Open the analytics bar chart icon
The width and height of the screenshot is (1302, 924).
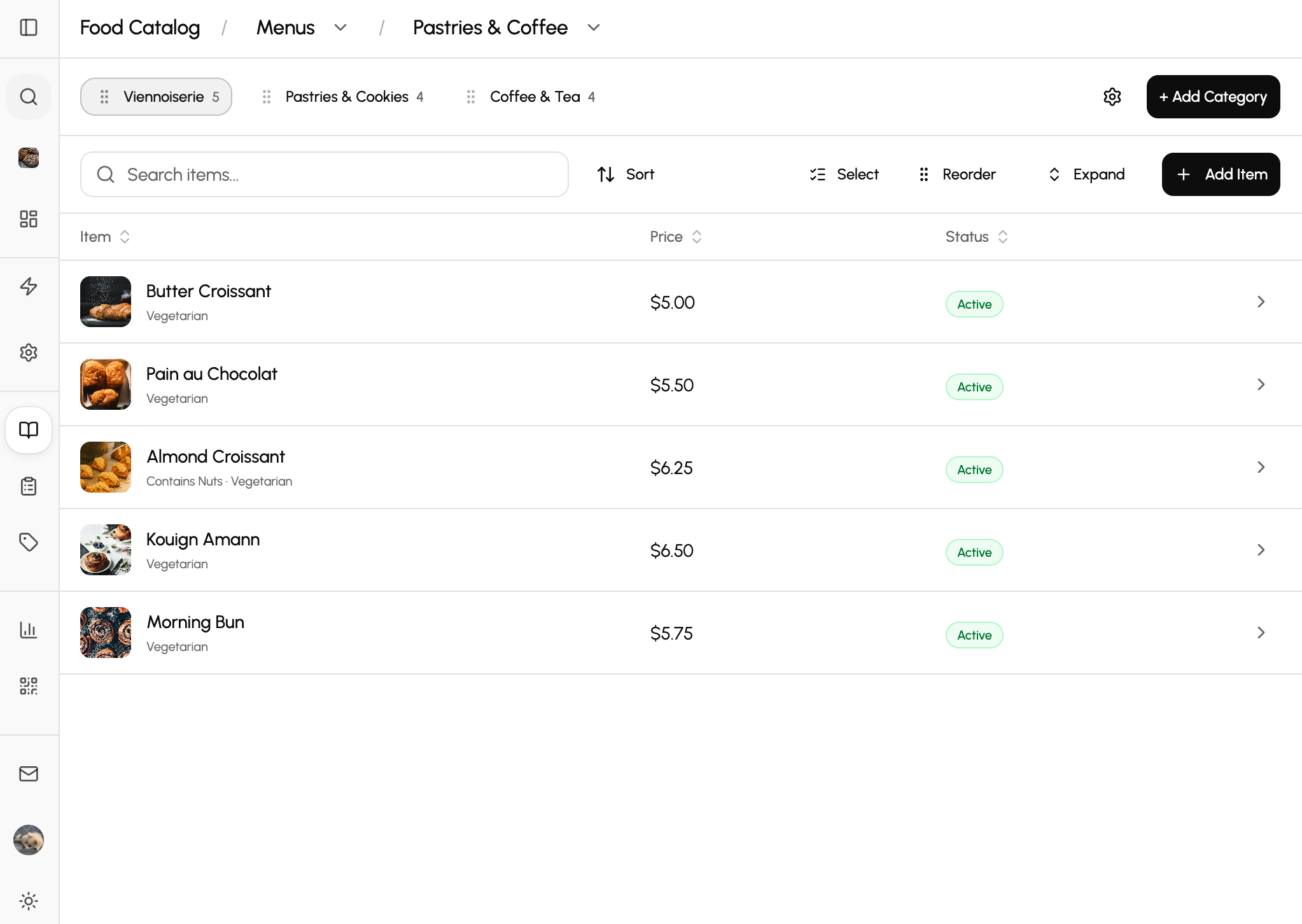pos(29,630)
